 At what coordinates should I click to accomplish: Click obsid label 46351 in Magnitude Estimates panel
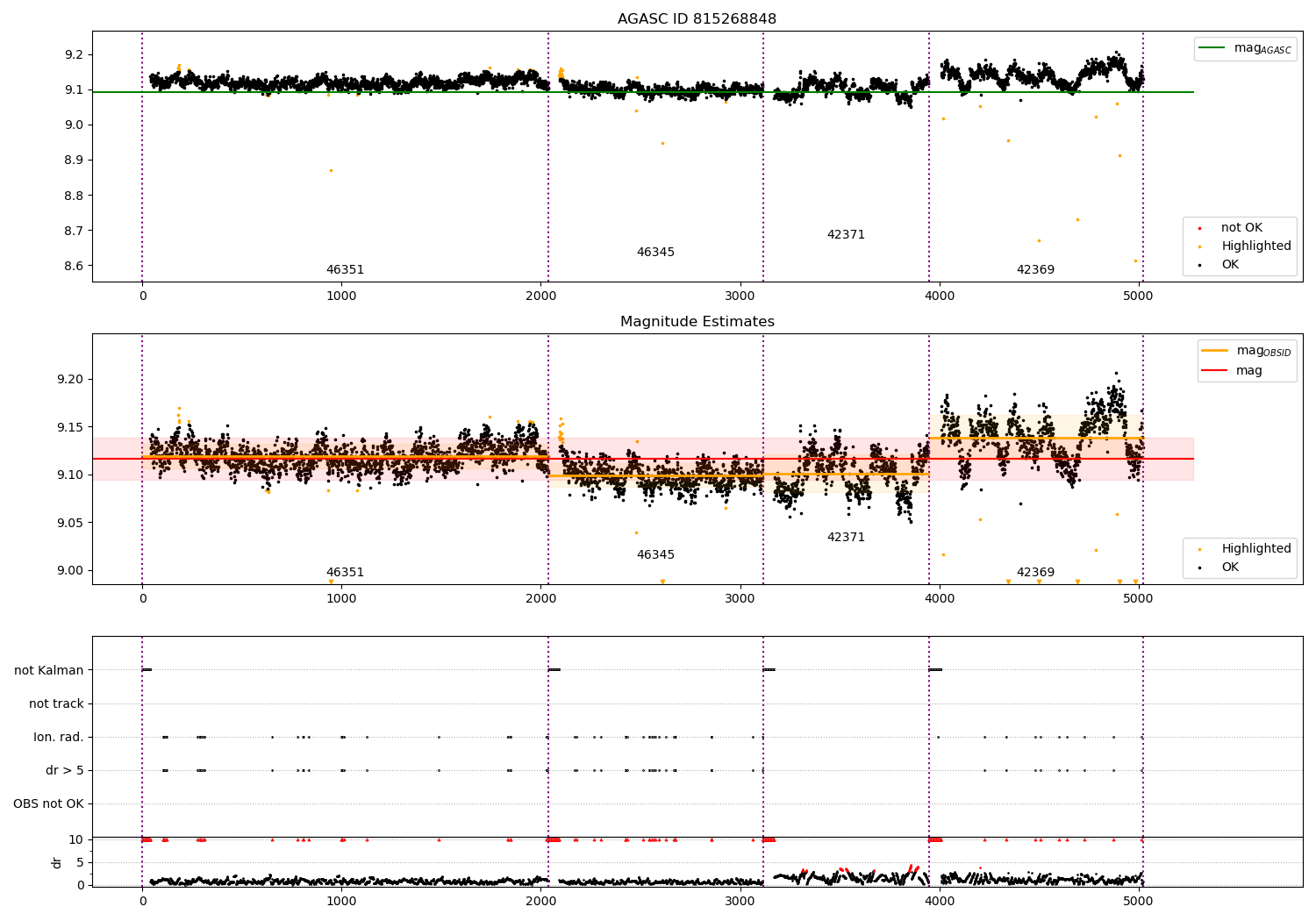[345, 573]
